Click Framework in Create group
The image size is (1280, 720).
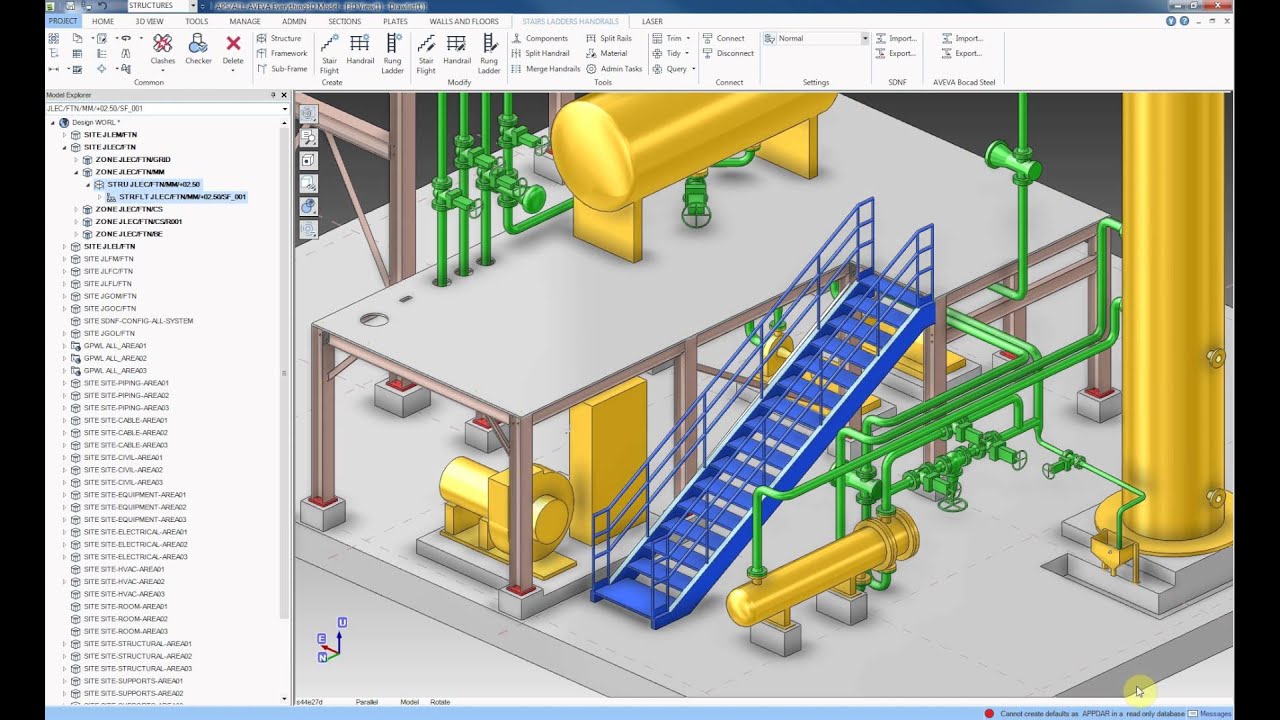[282, 53]
